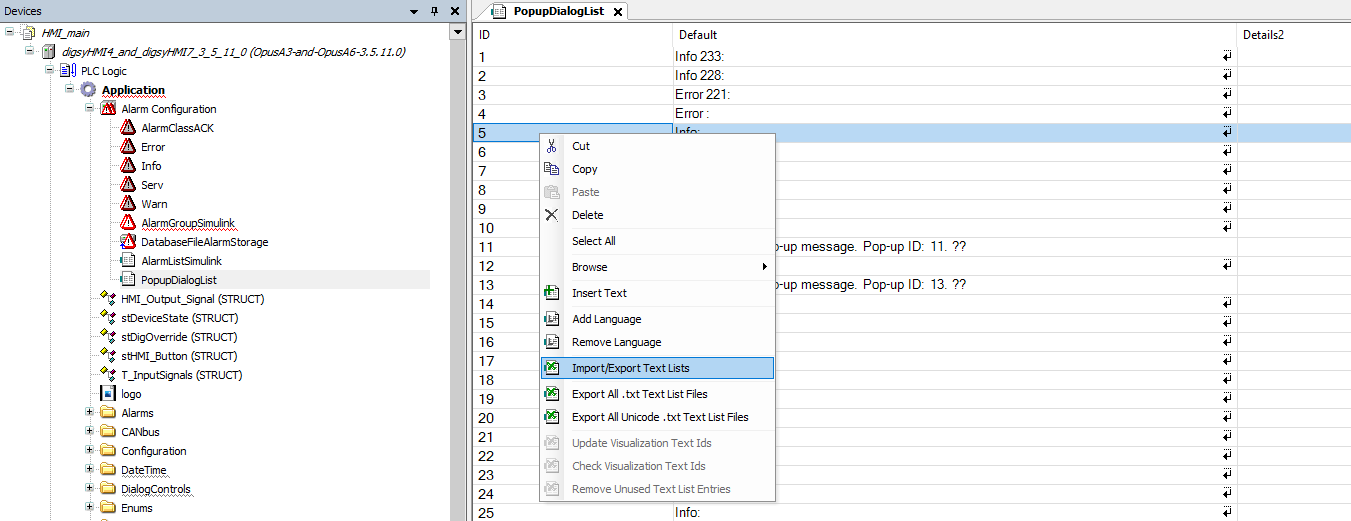Select the Info alarm class icon
The image size is (1351, 521).
127,166
